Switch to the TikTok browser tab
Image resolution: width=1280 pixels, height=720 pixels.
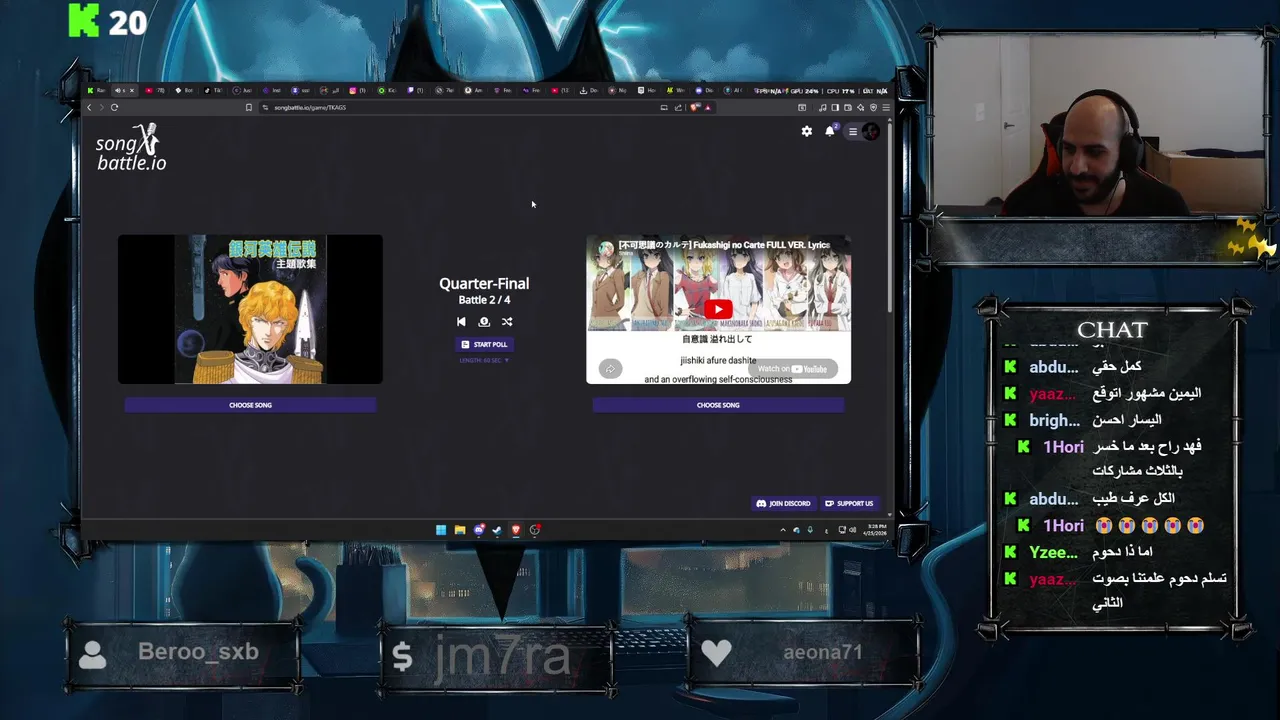tap(213, 91)
